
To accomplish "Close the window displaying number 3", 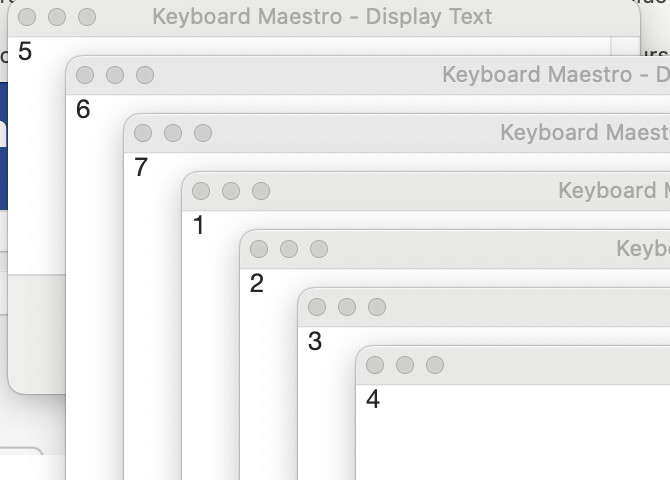I will [x=317, y=307].
